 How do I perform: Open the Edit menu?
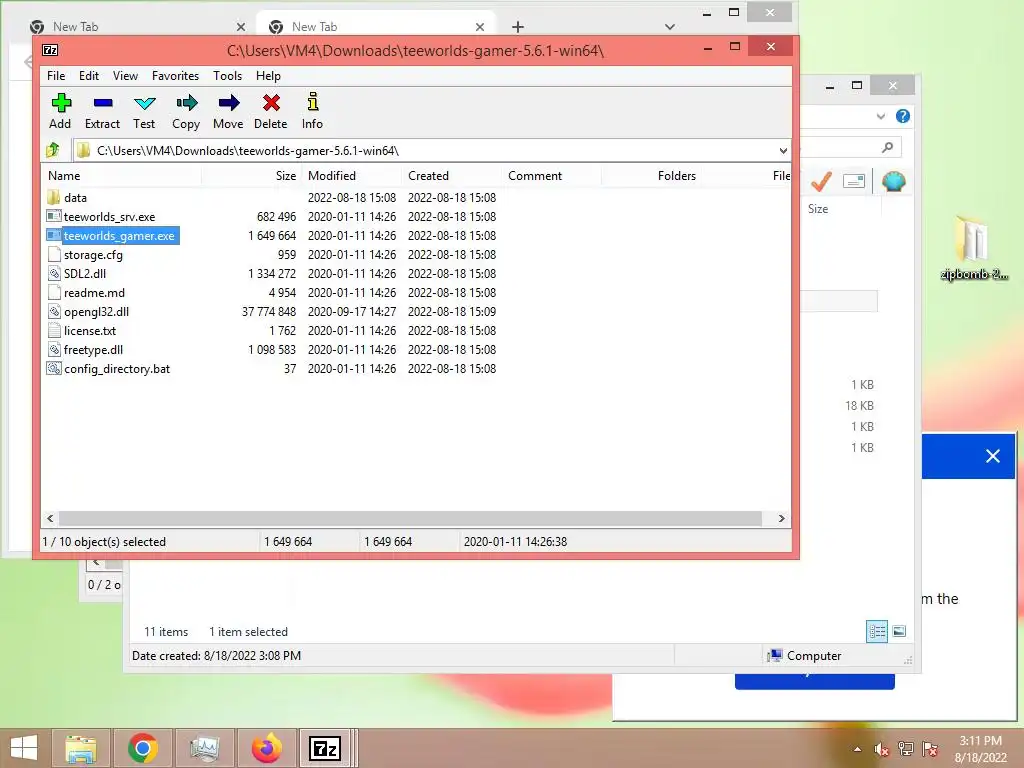point(89,76)
